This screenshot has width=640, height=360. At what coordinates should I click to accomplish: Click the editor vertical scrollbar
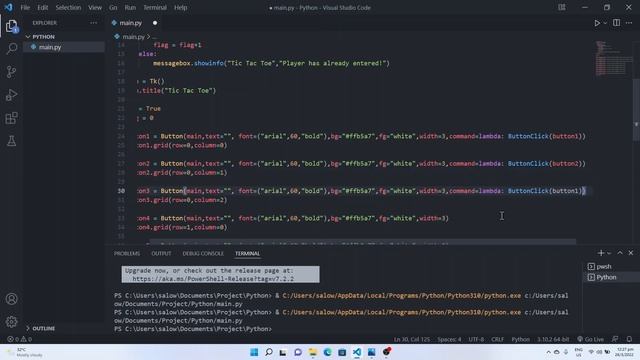pyautogui.click(x=636, y=110)
